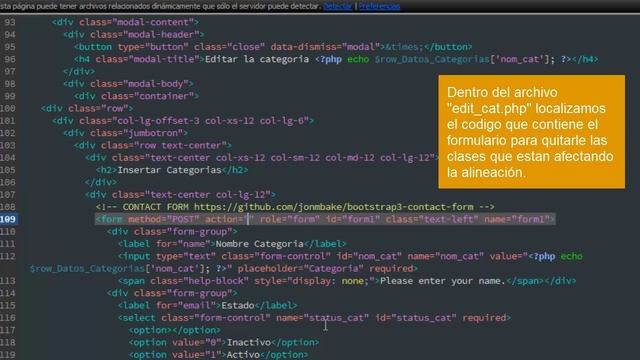Click line number 96 in the gutter
640x360 pixels.
[9, 59]
